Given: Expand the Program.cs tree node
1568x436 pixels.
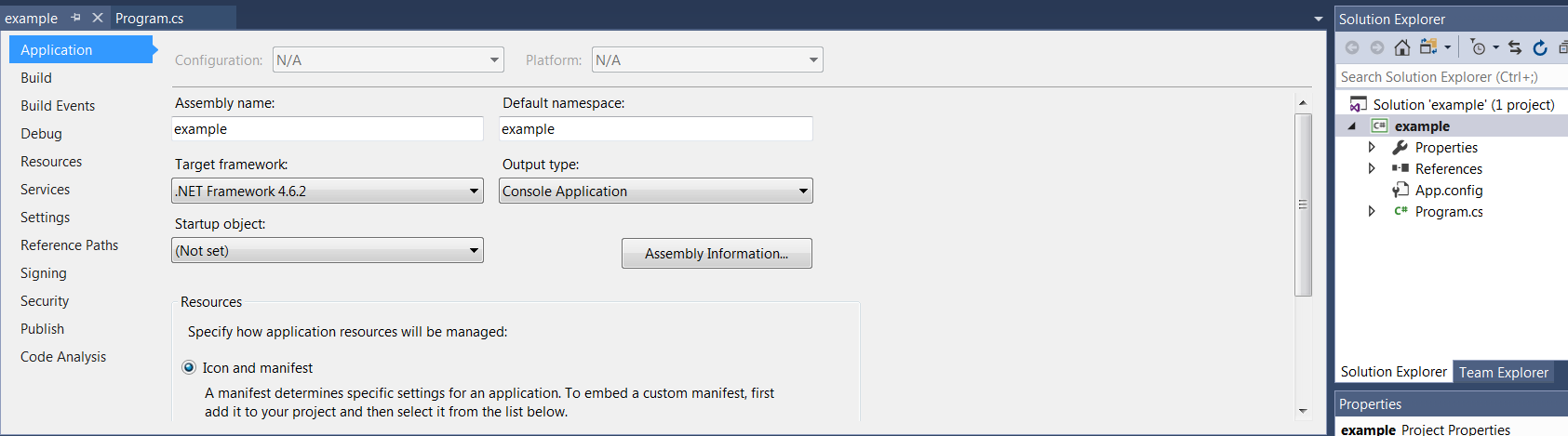Looking at the screenshot, I should [x=1372, y=211].
